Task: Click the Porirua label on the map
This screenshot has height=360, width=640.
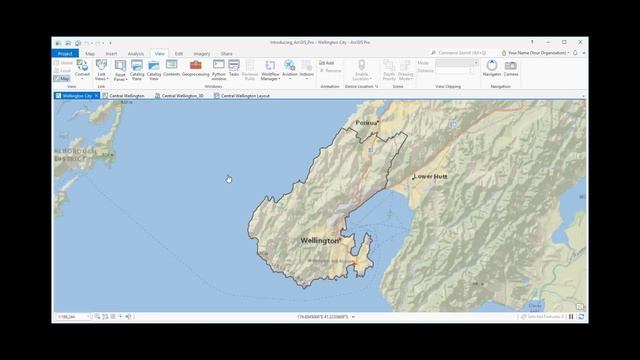Action: [367, 122]
